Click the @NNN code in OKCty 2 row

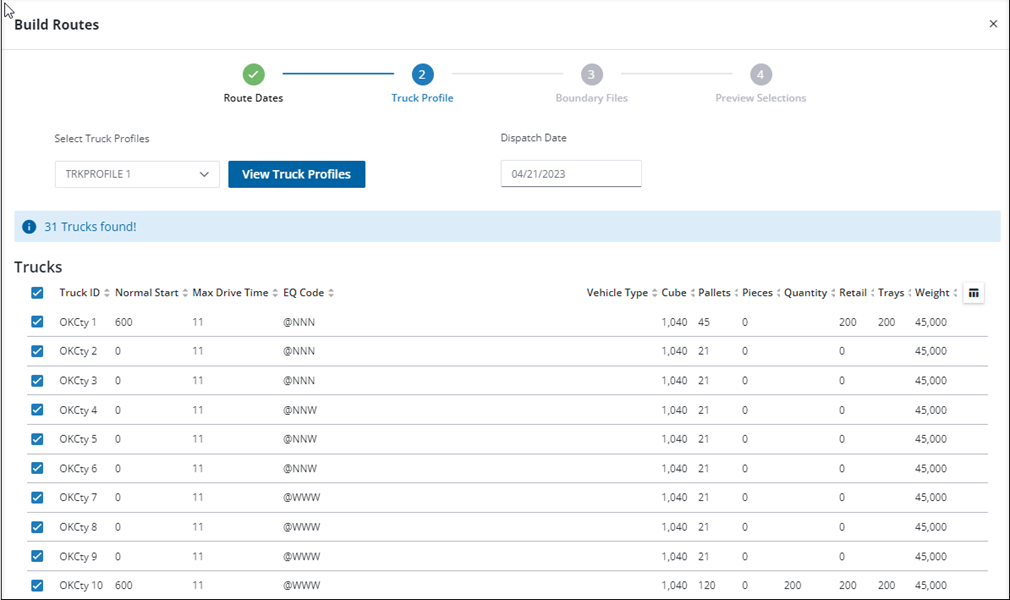pos(299,351)
